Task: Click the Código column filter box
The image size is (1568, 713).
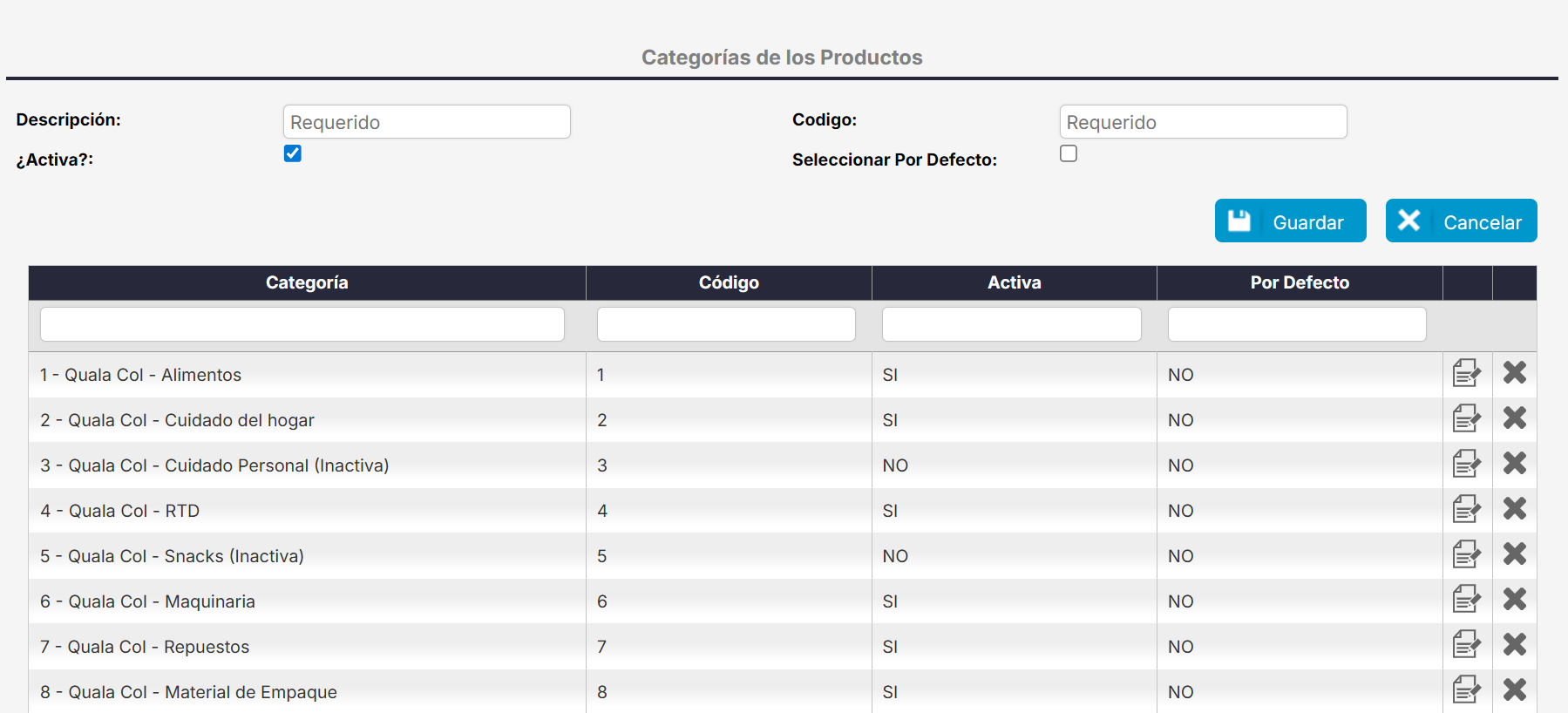Action: (726, 324)
